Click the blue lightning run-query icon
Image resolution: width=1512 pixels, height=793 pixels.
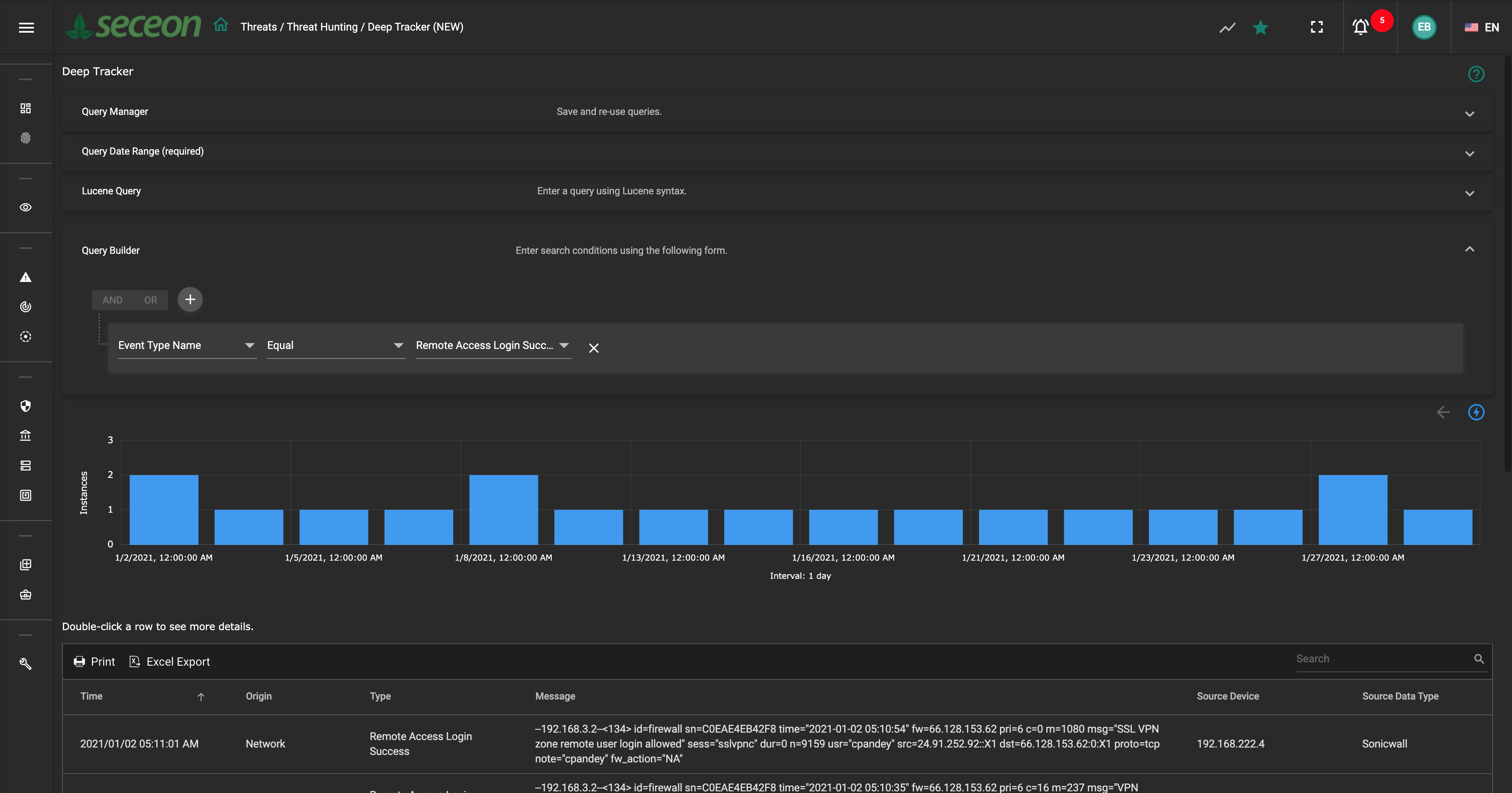(x=1476, y=412)
